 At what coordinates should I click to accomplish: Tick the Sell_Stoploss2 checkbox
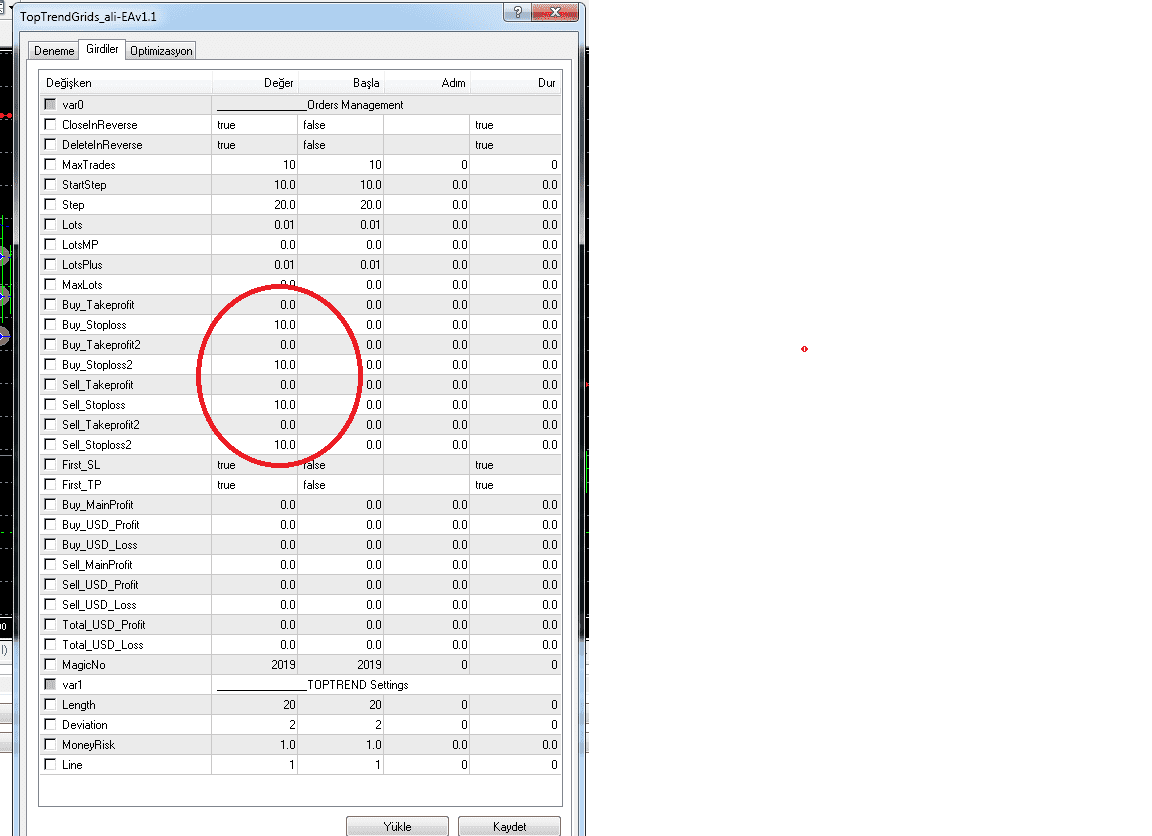pos(50,444)
